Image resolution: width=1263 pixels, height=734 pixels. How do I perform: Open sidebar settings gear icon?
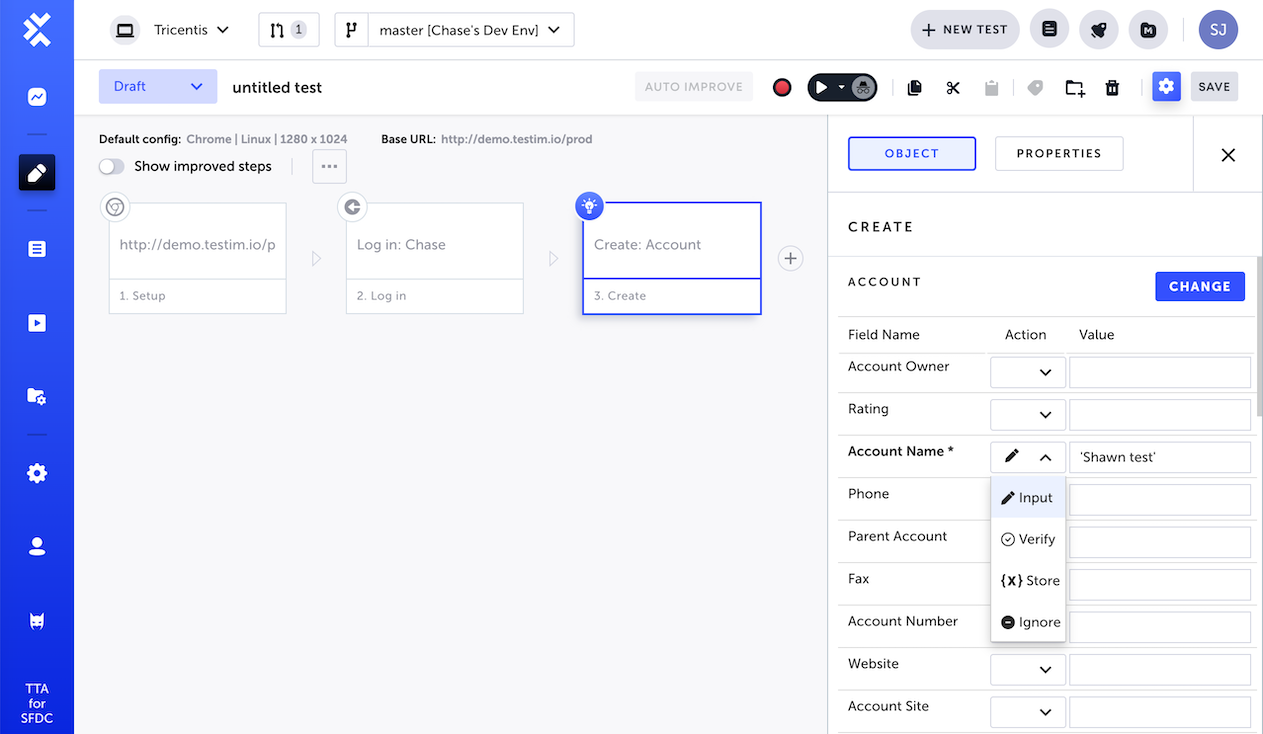coord(36,472)
